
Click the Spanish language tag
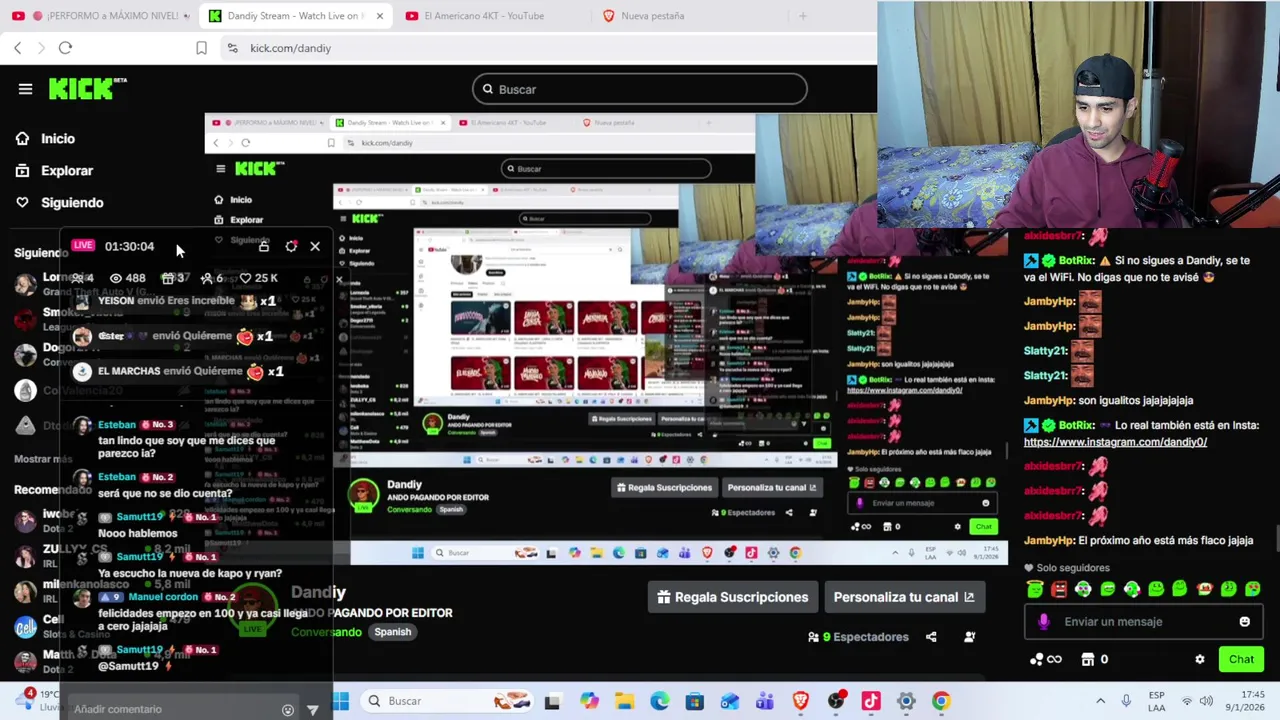[x=393, y=632]
